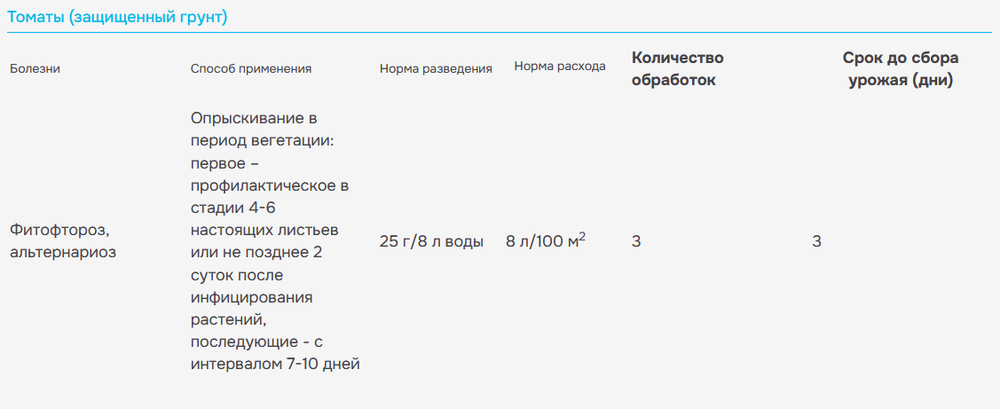The height and width of the screenshot is (409, 1000).
Task: Select the Болезни column header
Action: point(35,69)
